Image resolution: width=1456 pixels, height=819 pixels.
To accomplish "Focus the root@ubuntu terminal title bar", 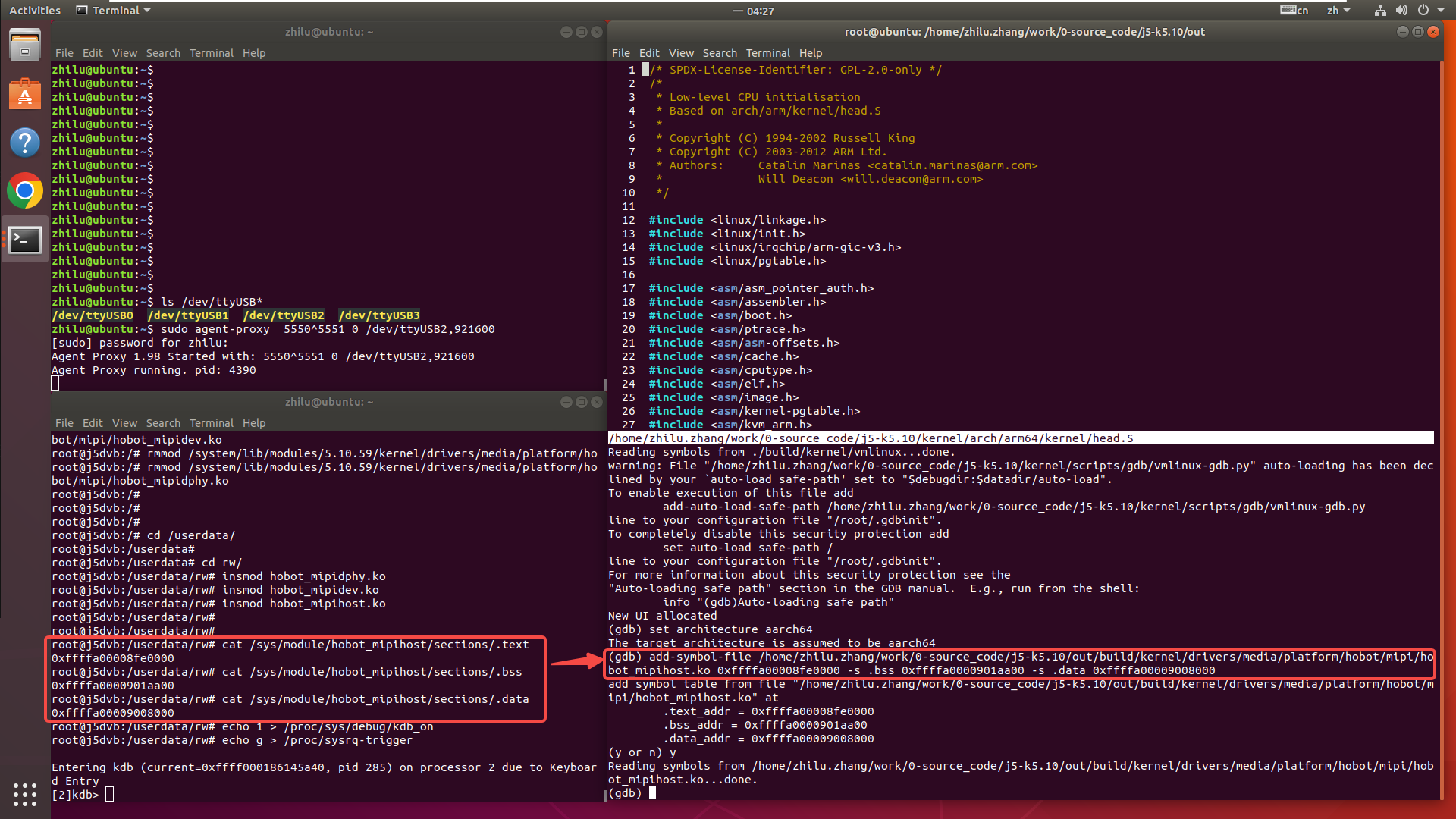I will (x=1025, y=32).
